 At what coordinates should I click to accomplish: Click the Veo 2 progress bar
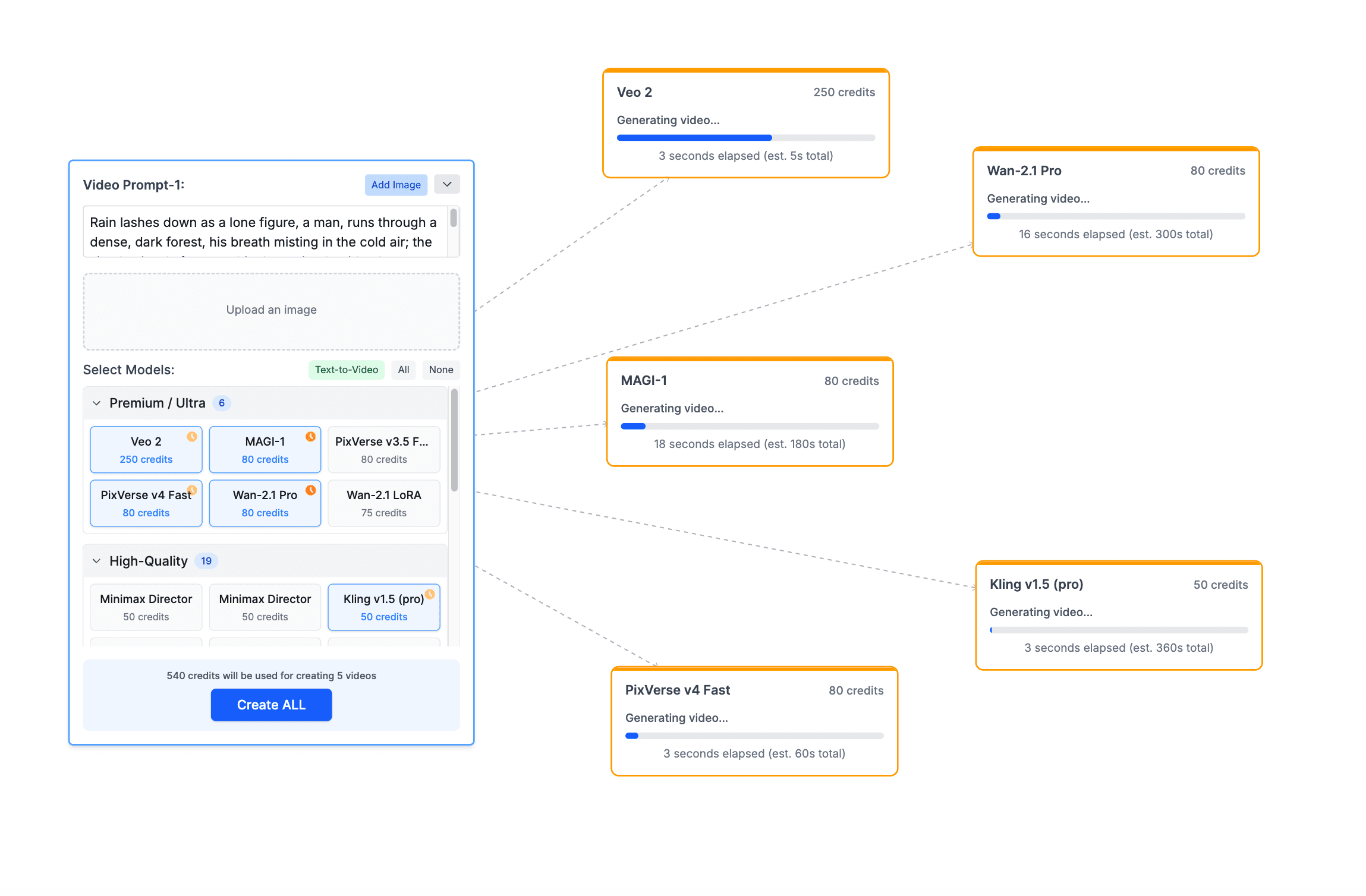(746, 138)
